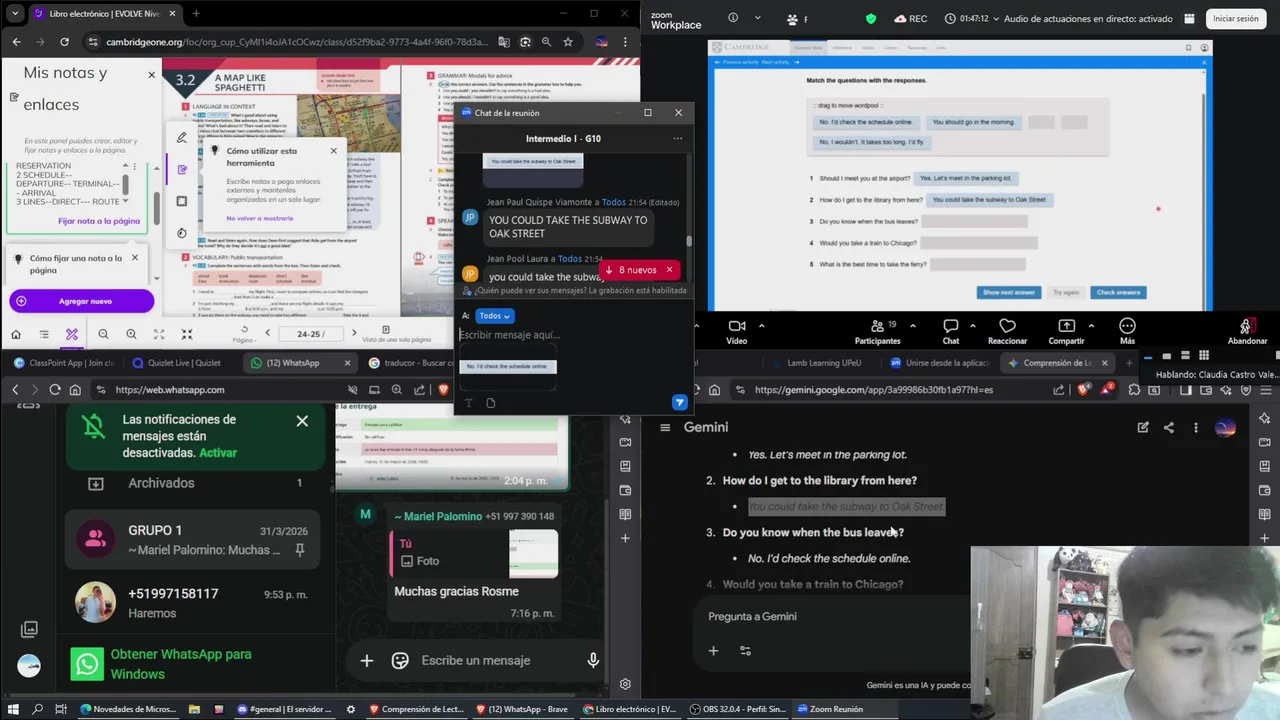The image size is (1280, 720).
Task: Click Abandonar to leave the meeting
Action: click(1247, 332)
